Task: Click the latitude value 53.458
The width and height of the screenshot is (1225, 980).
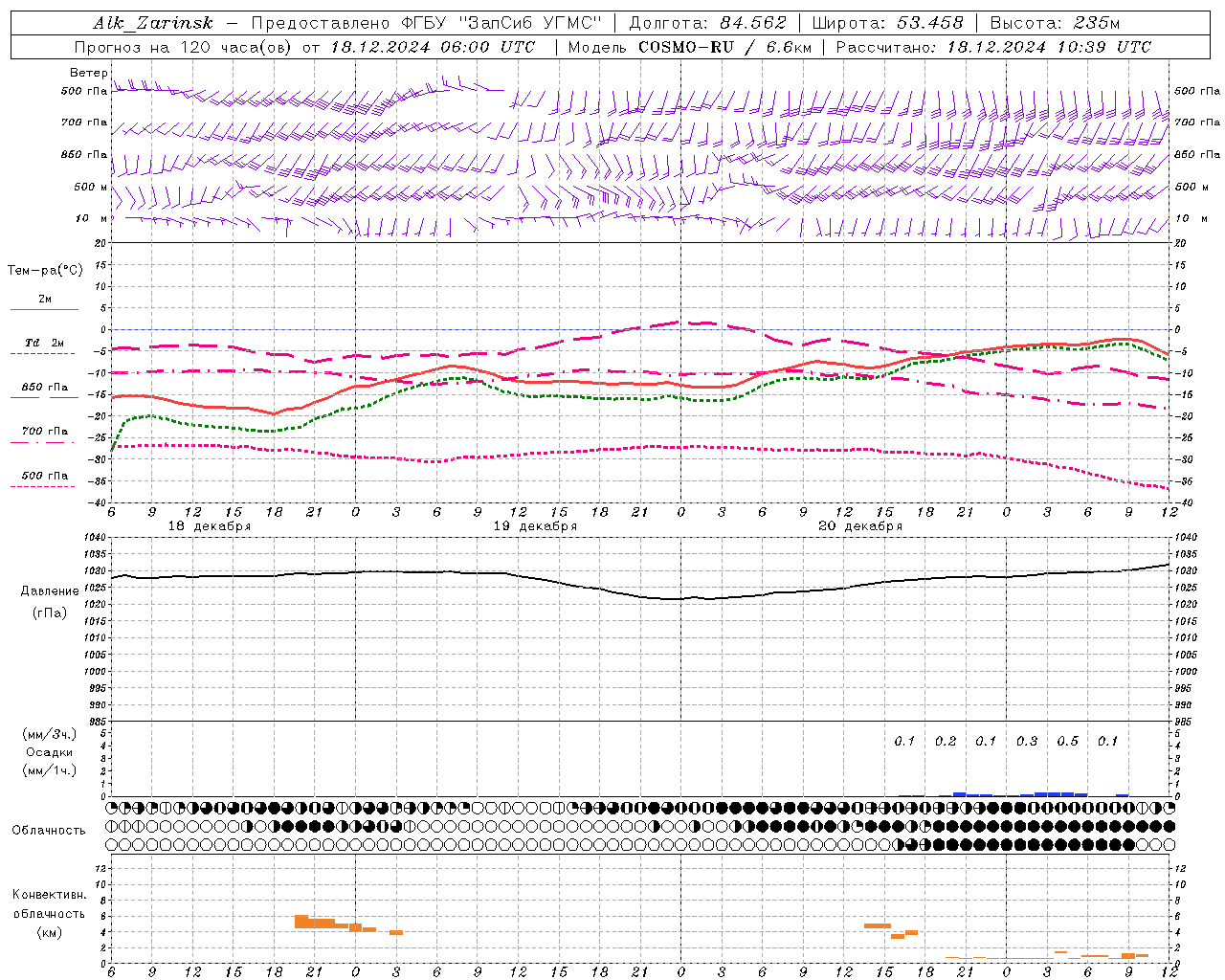Action: [930, 23]
